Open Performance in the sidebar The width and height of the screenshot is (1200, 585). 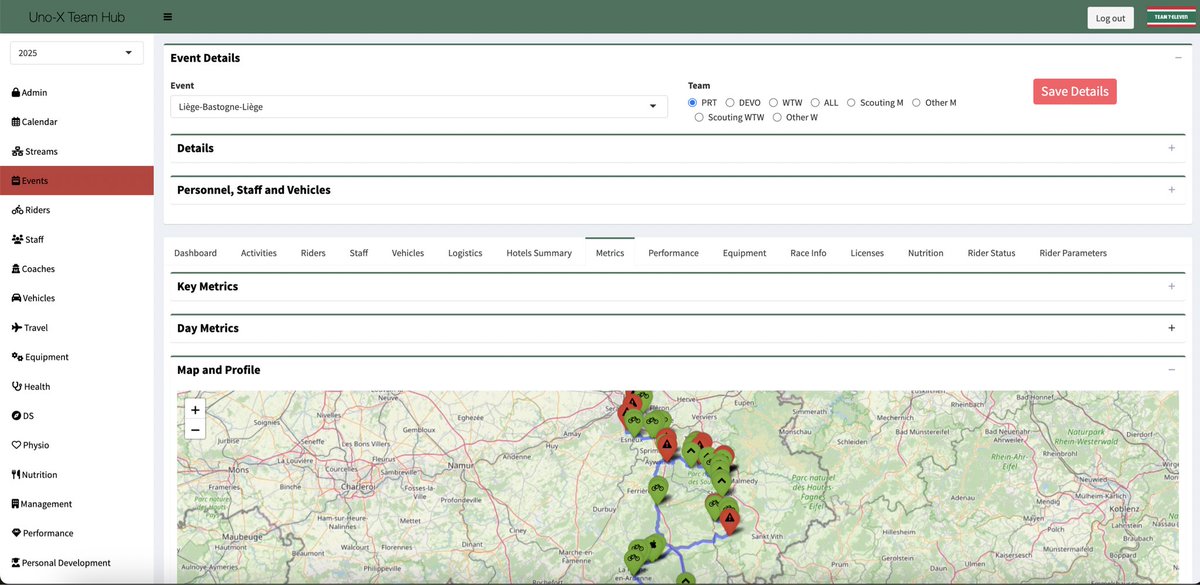pyautogui.click(x=42, y=533)
